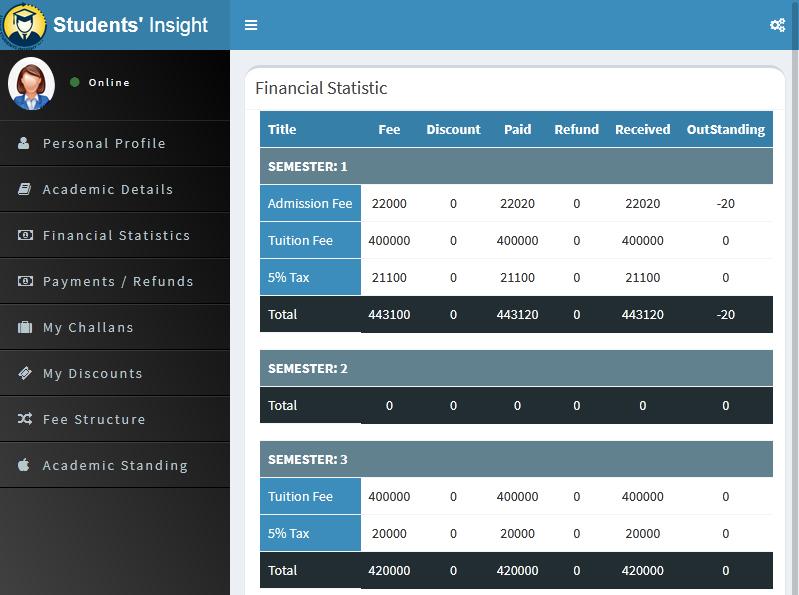
Task: Click the My Discounts ticket icon
Action: (25, 373)
